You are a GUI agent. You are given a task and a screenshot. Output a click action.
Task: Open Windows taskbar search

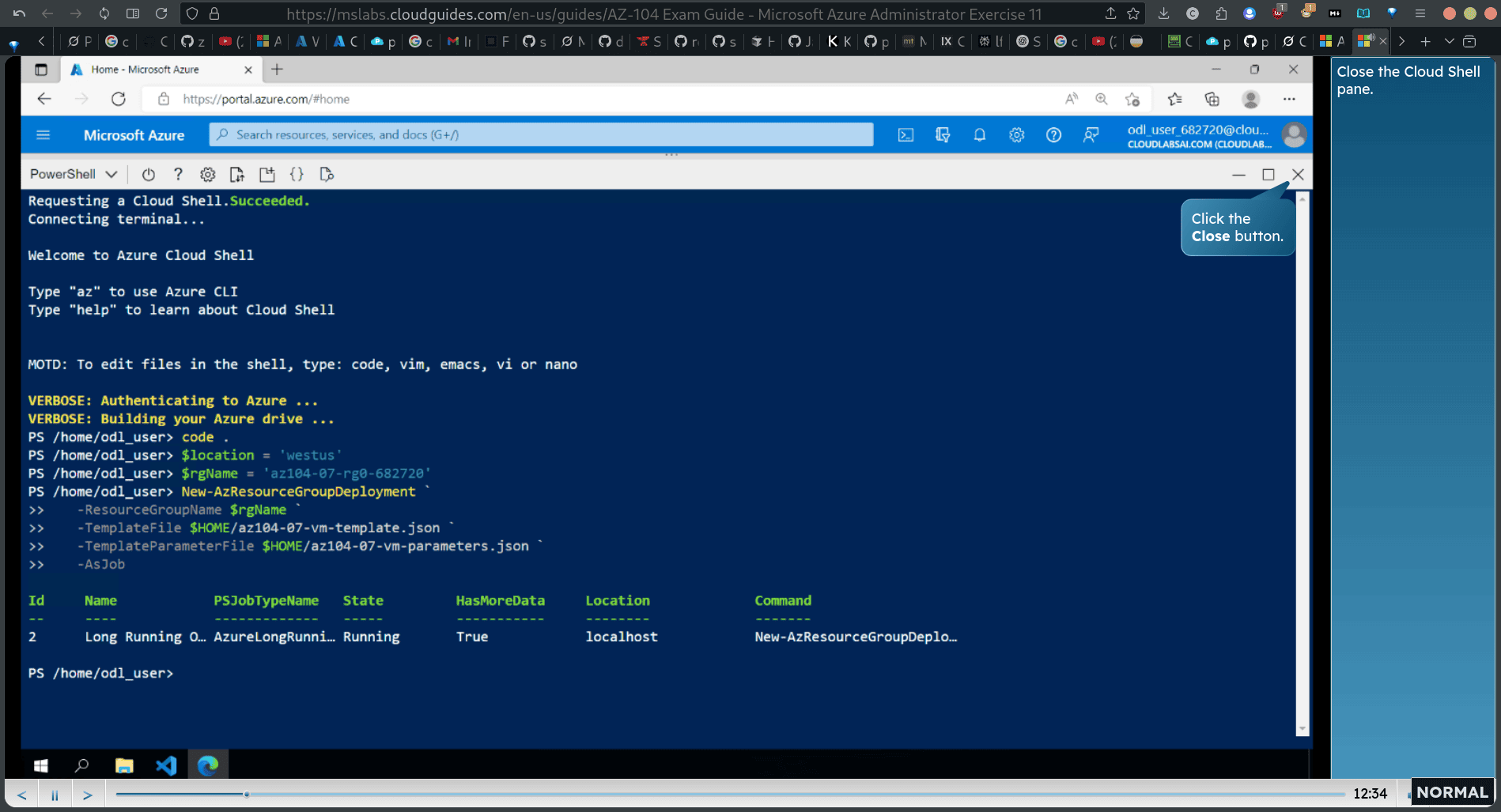pos(81,765)
